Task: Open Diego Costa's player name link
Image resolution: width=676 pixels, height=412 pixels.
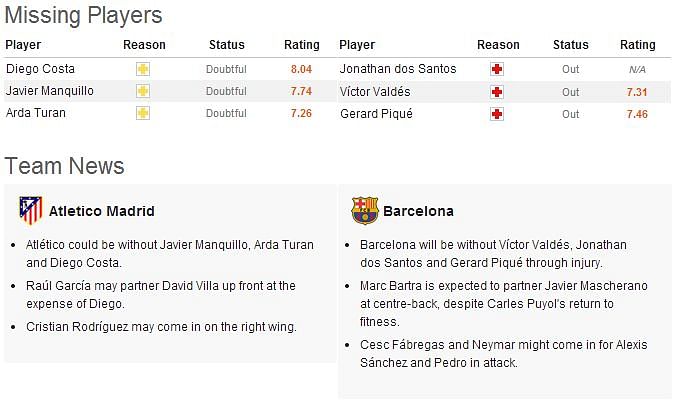Action: click(x=41, y=69)
